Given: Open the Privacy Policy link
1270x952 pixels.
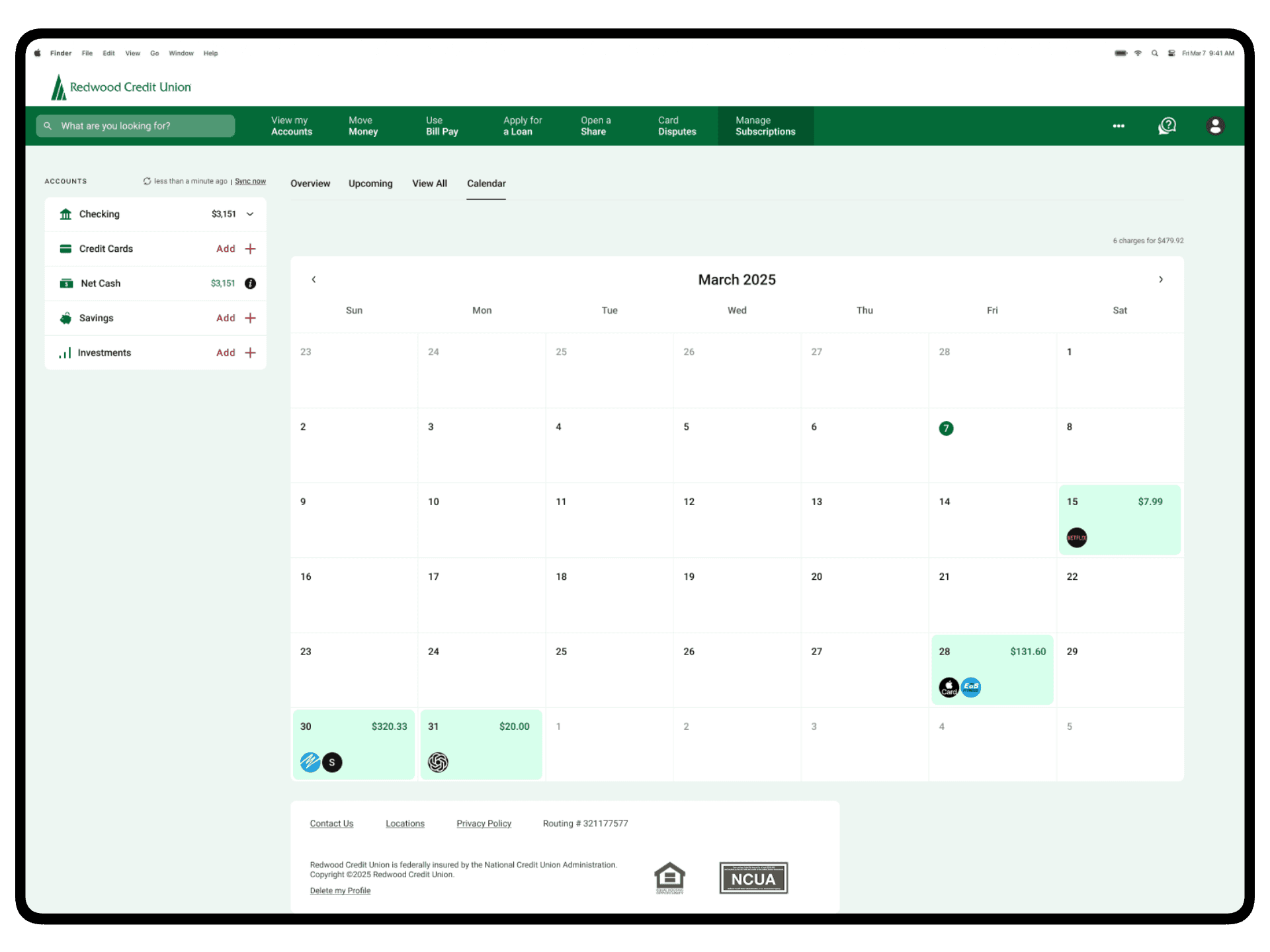Looking at the screenshot, I should (484, 824).
